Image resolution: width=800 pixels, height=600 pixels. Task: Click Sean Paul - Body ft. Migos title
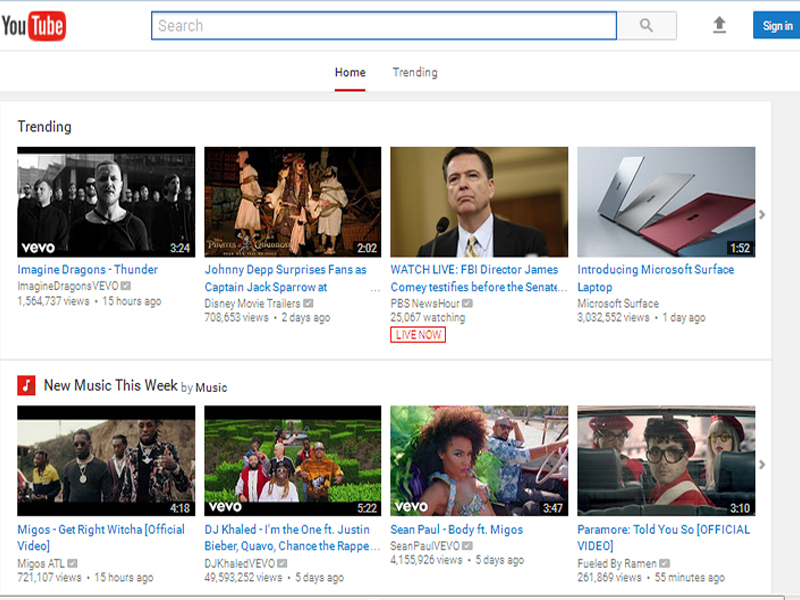(x=457, y=530)
